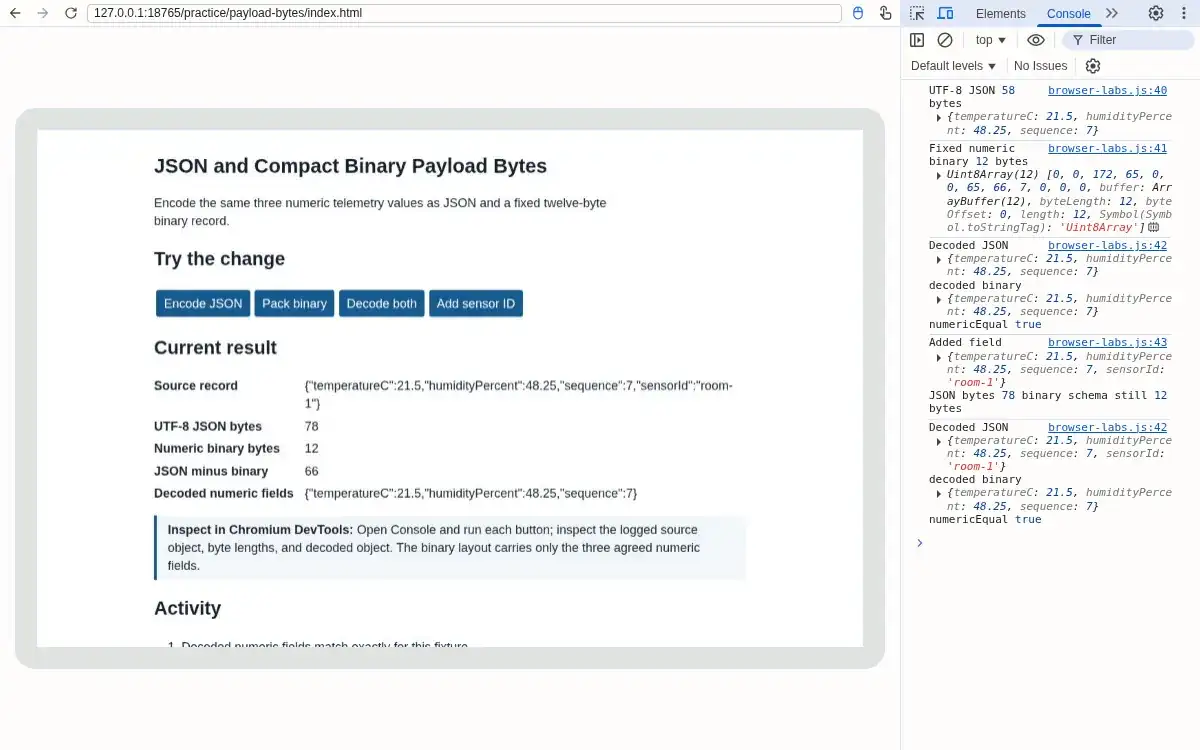Expand the object under UTF-8 JSON 58 bytes
This screenshot has width=1200, height=750.
939,117
